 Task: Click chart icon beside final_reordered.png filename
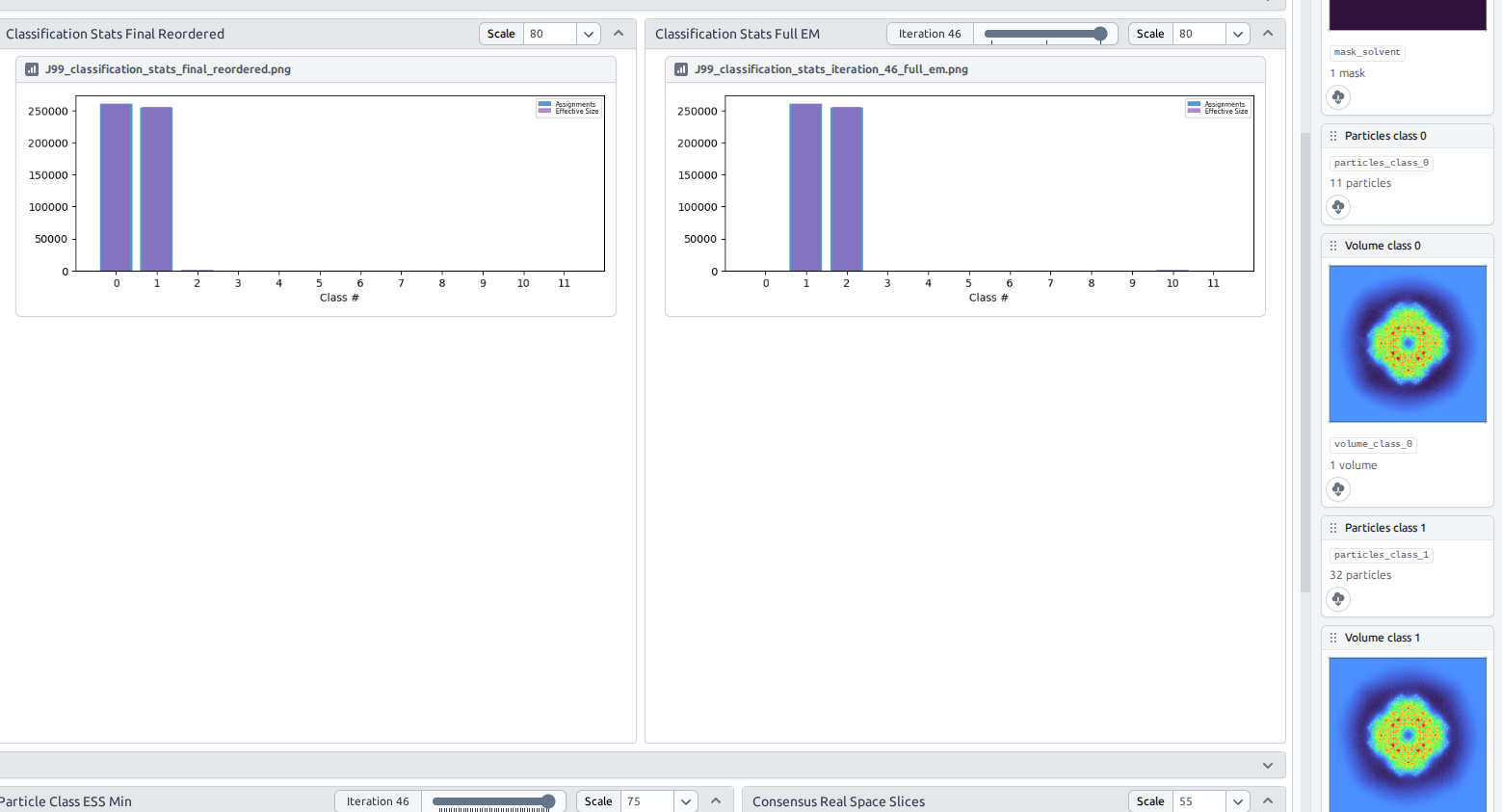pos(32,69)
